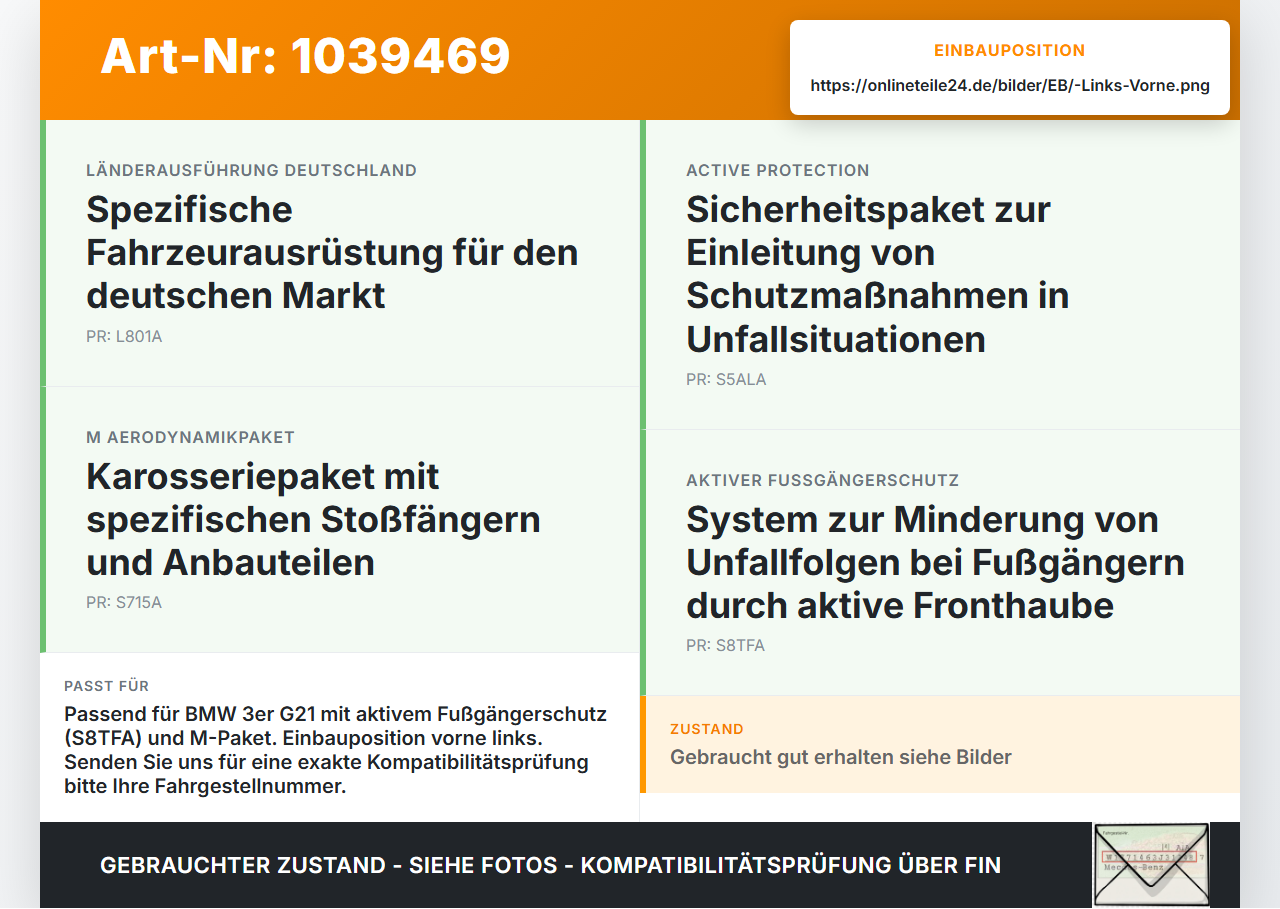Select the EINBAUPOSITION label
Viewport: 1280px width, 909px height.
[x=1010, y=51]
